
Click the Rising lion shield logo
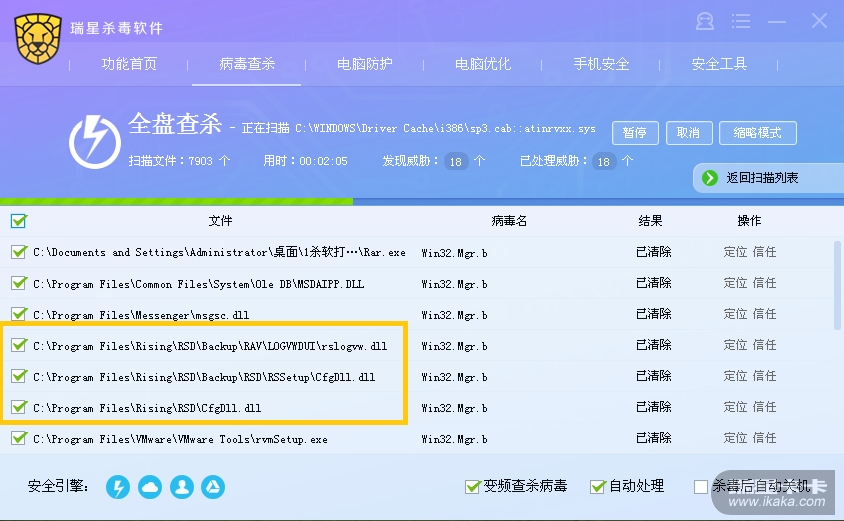[38, 38]
